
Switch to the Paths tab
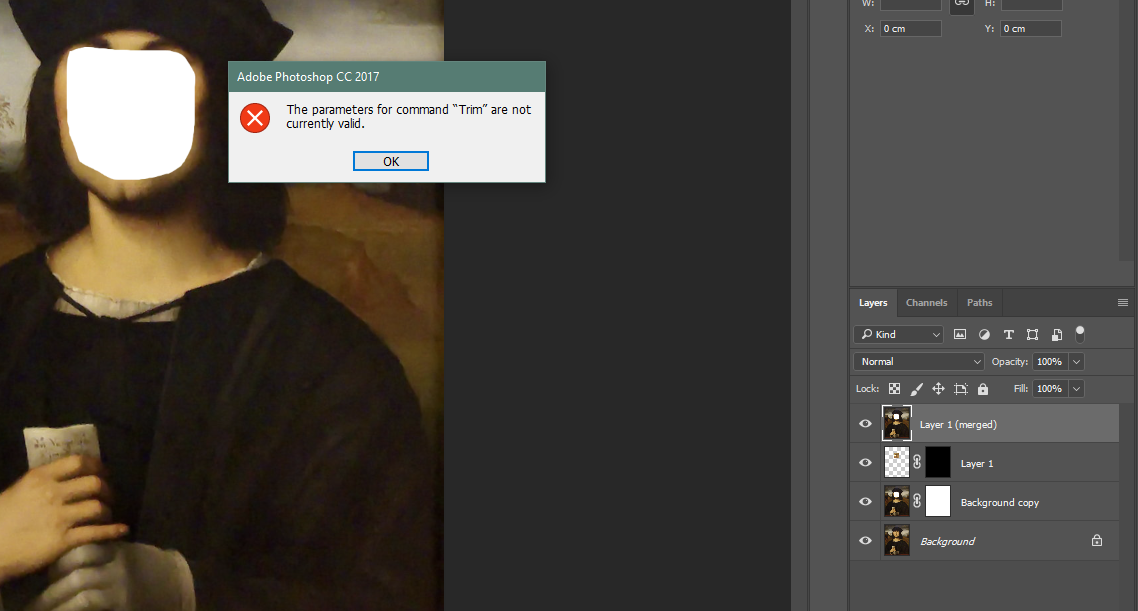tap(979, 303)
